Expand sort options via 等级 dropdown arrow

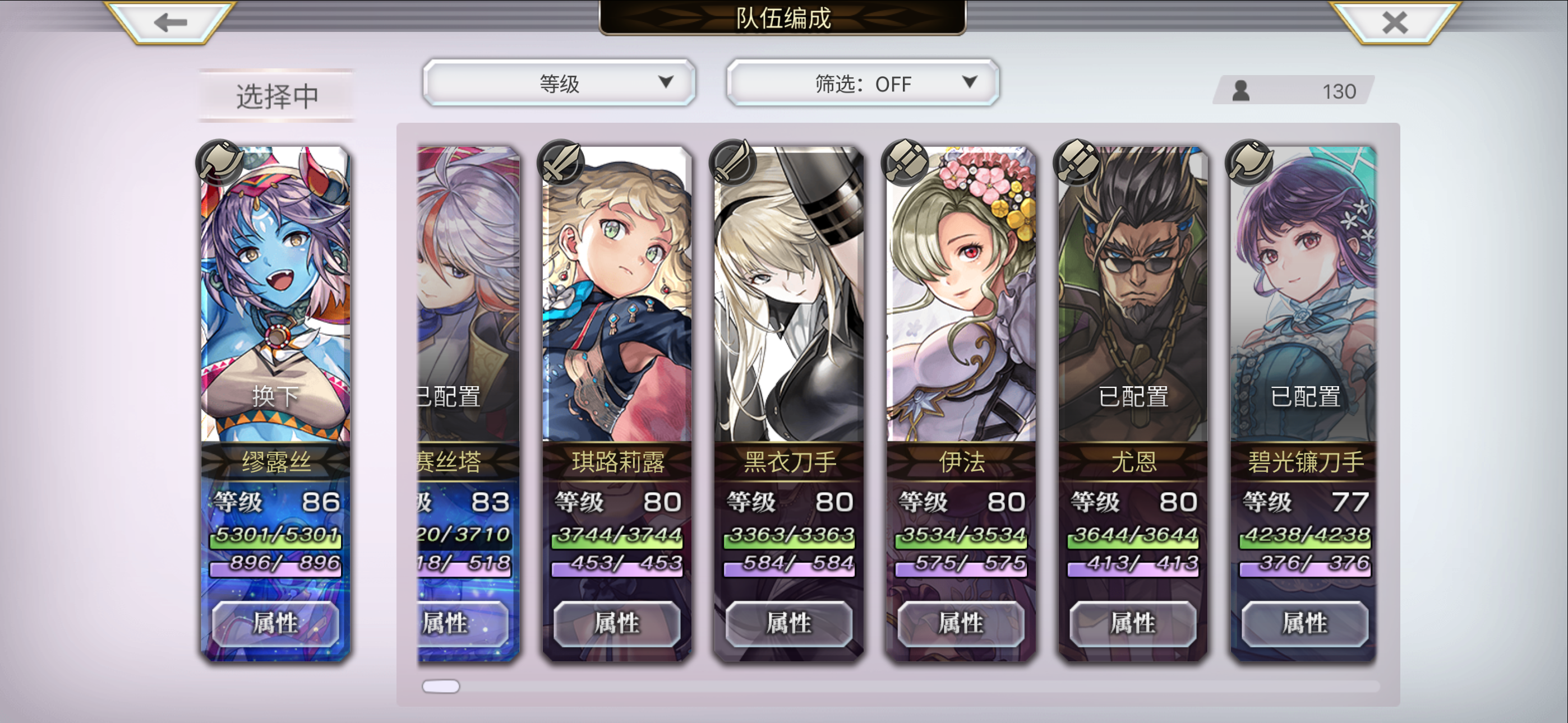(665, 82)
